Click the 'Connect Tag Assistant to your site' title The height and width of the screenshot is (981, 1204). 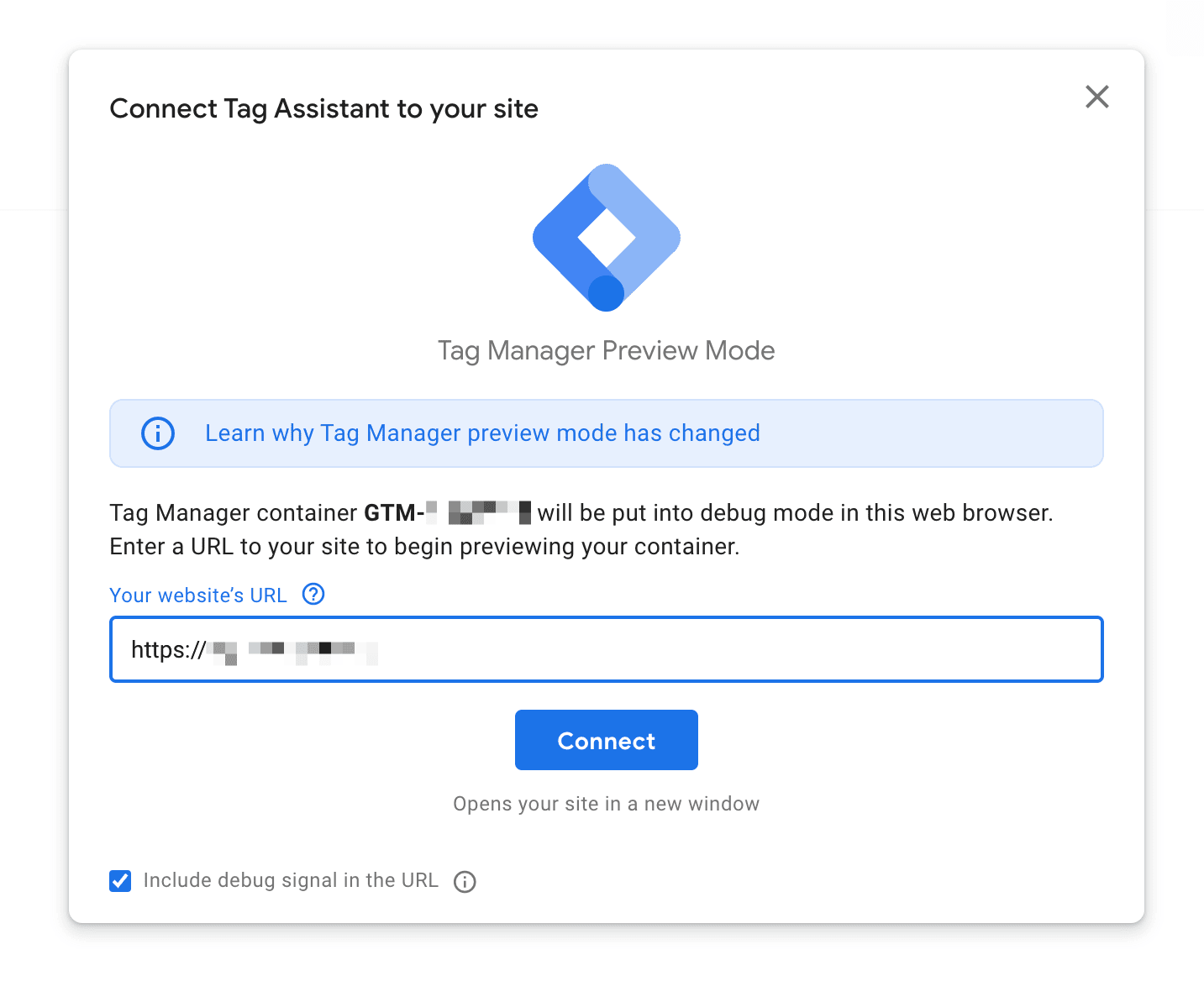[x=323, y=108]
